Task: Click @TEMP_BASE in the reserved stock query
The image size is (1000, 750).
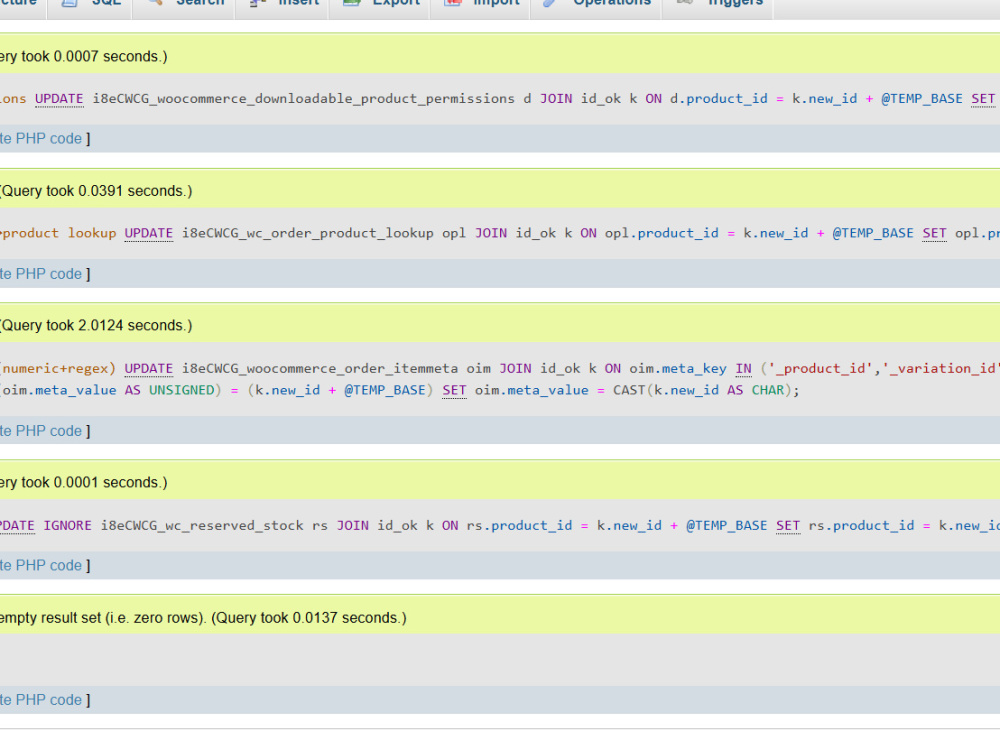Action: (726, 526)
